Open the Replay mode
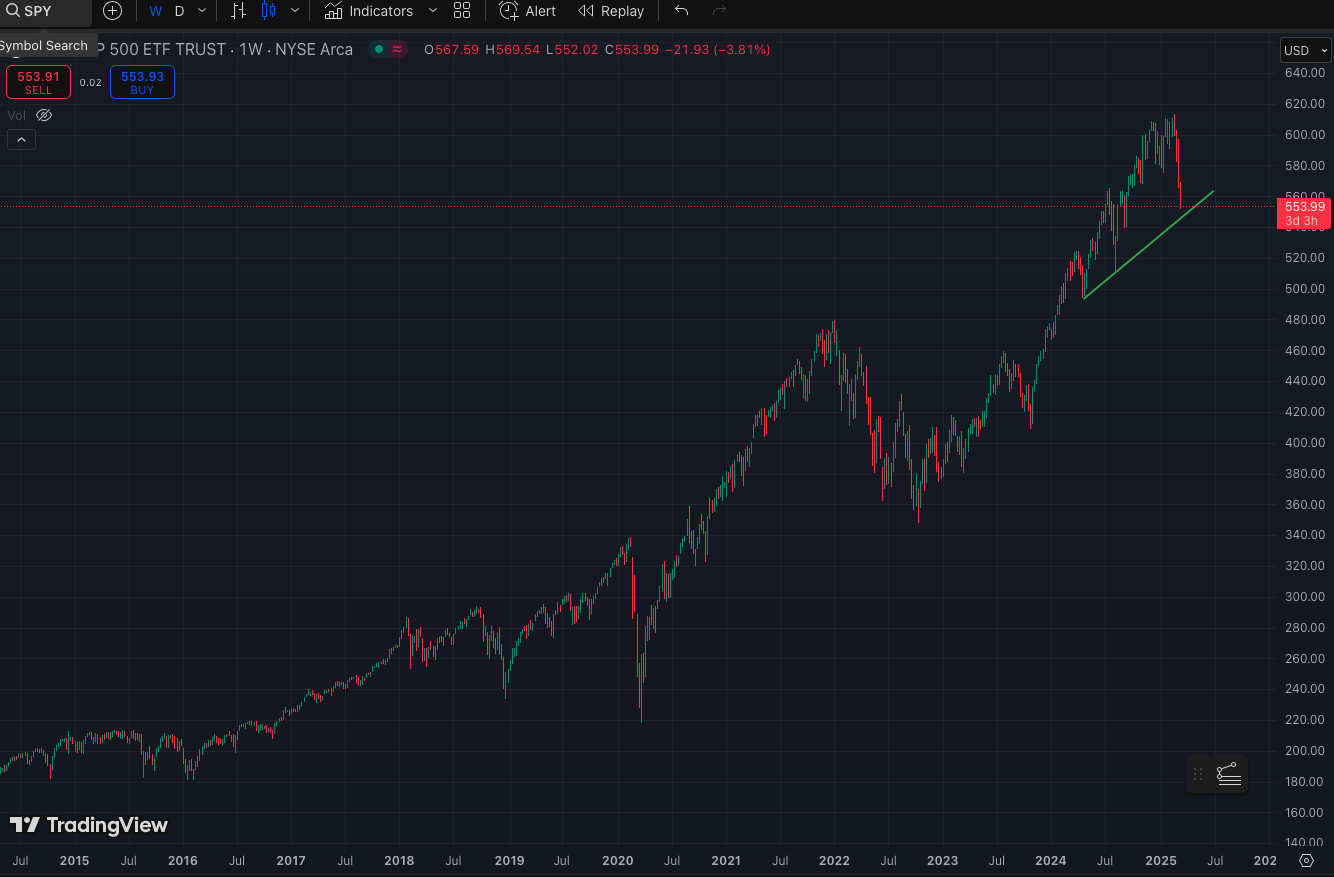This screenshot has width=1334, height=877. [611, 11]
